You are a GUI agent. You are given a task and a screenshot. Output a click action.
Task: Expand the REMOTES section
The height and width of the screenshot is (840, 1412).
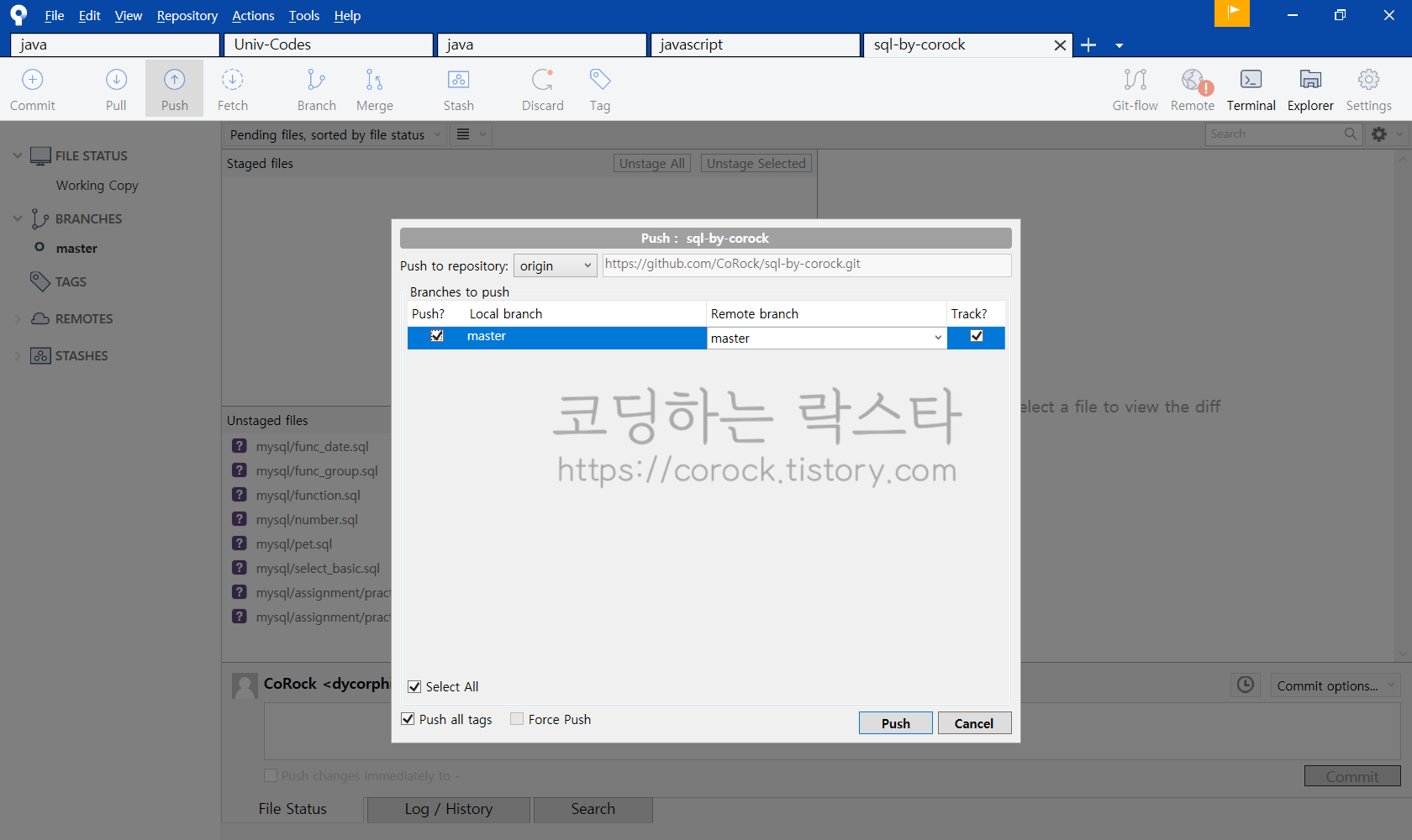pyautogui.click(x=18, y=318)
